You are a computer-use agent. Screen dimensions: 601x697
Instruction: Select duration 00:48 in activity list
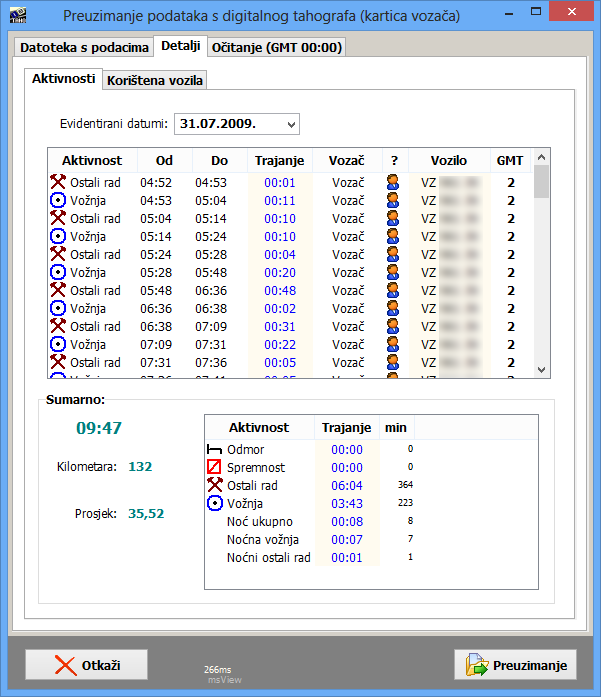pyautogui.click(x=280, y=290)
